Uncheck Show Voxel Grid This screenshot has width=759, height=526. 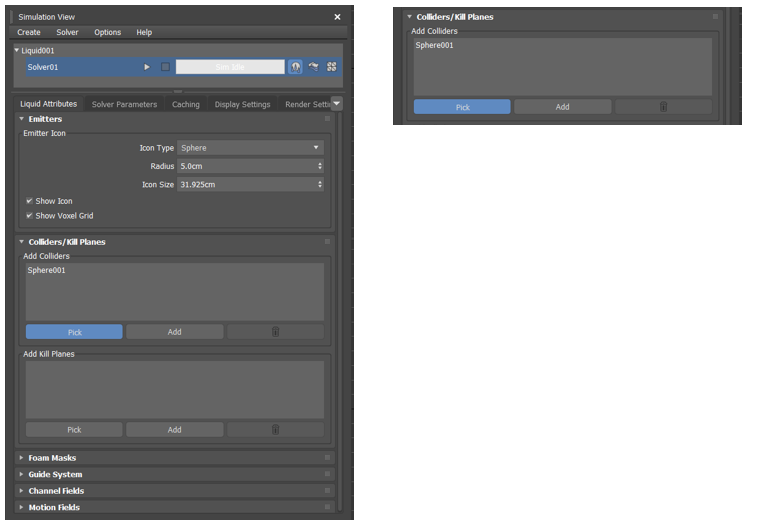click(x=30, y=216)
